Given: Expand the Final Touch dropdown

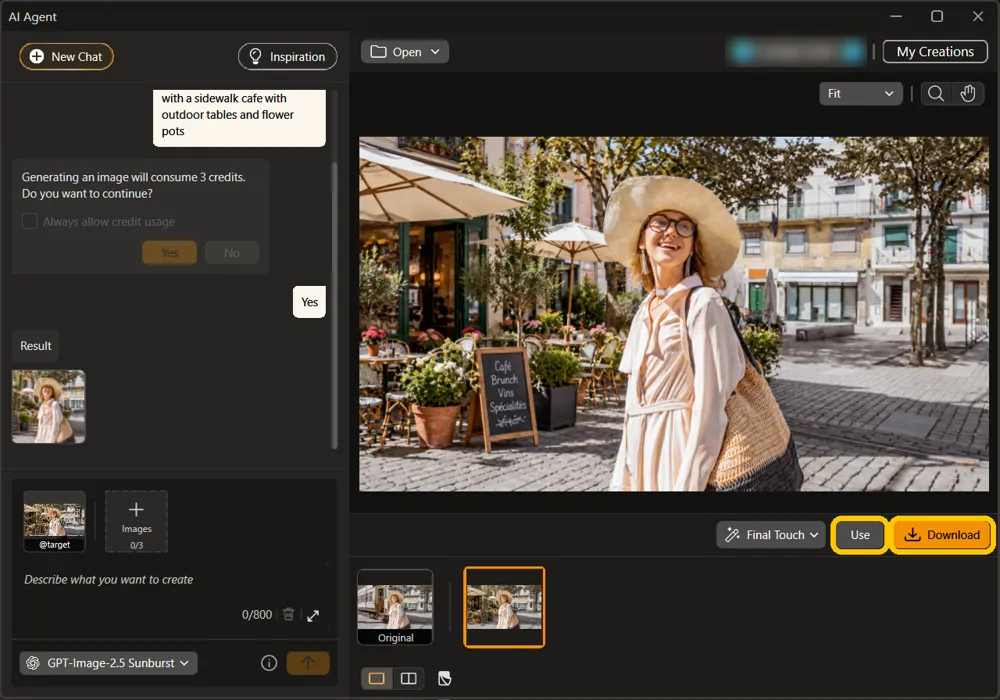Looking at the screenshot, I should tap(771, 535).
